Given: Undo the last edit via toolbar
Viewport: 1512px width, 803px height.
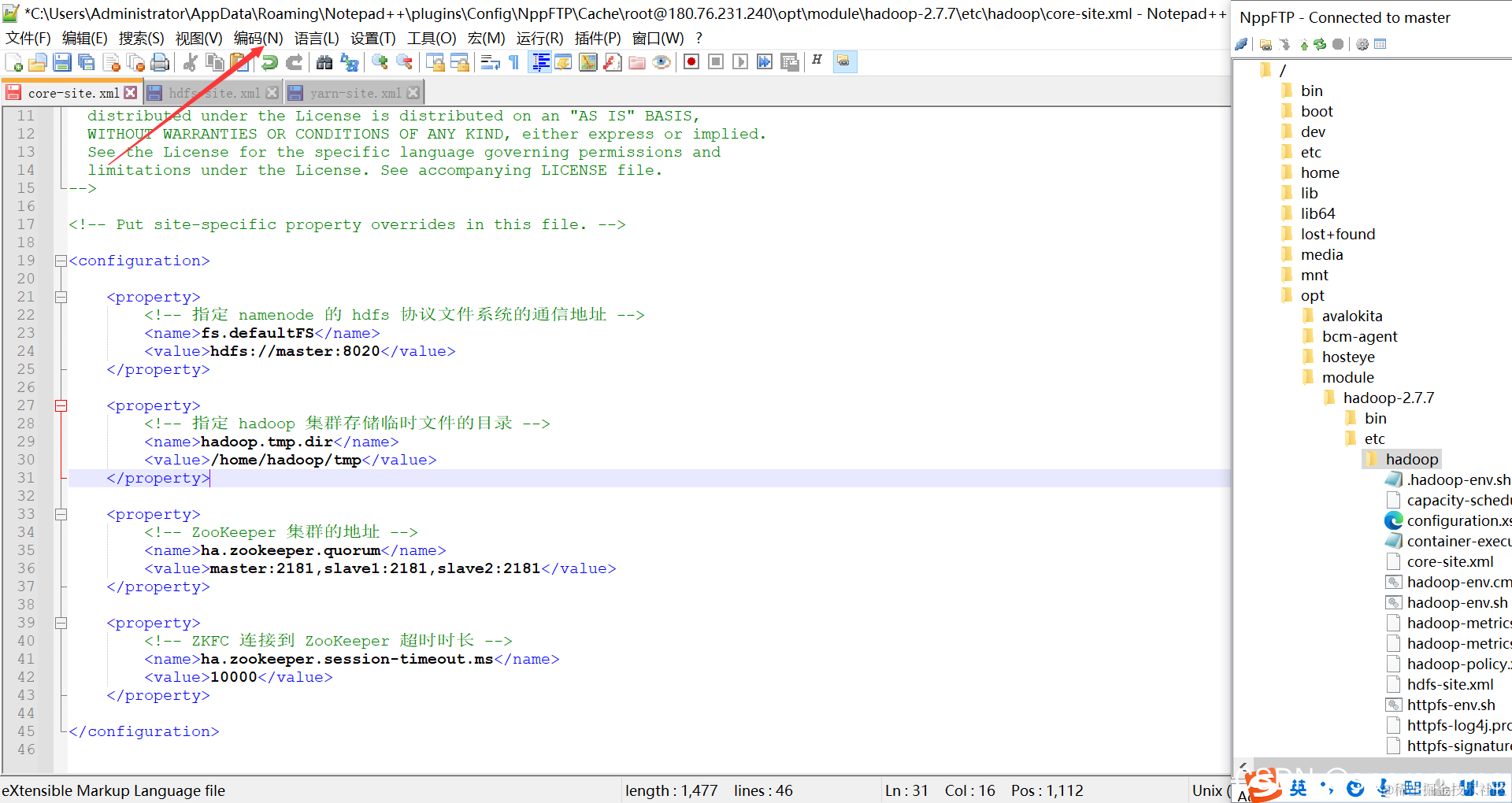Looking at the screenshot, I should coord(269,62).
